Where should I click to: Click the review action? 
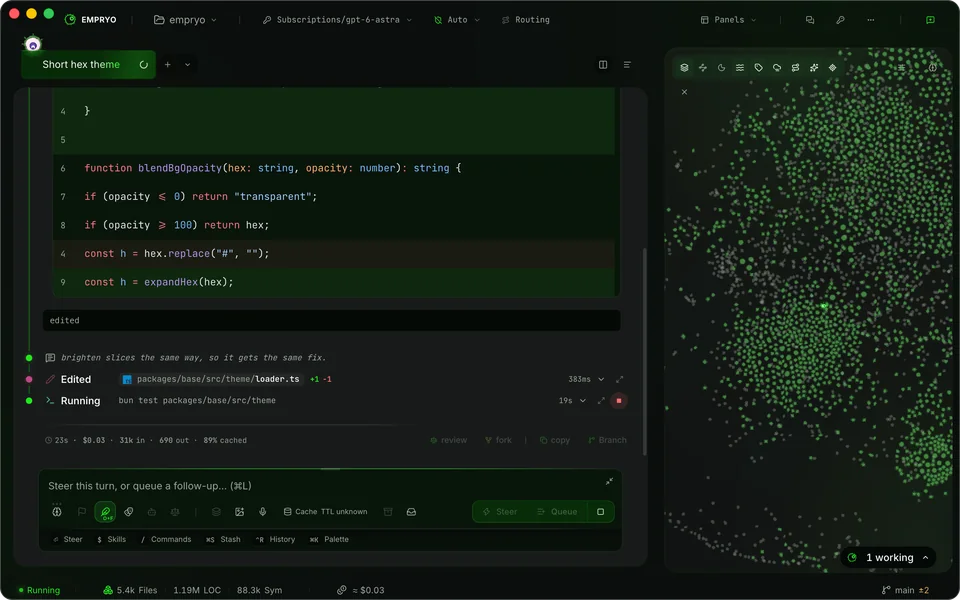pyautogui.click(x=448, y=440)
